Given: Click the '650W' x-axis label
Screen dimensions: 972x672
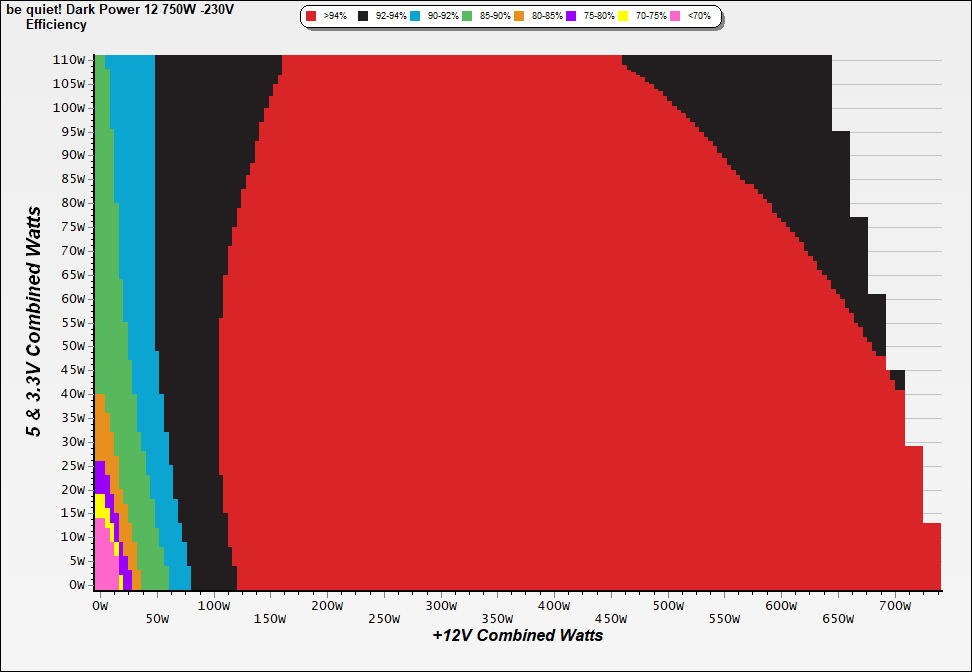Looking at the screenshot, I should [838, 619].
